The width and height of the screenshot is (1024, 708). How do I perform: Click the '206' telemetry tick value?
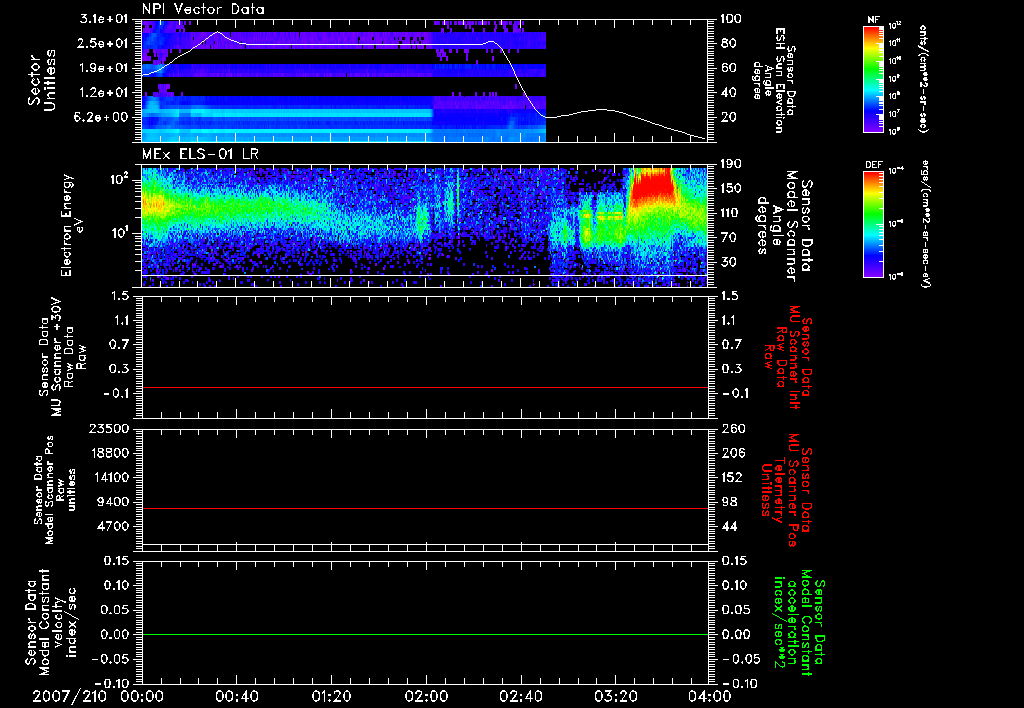(x=731, y=453)
